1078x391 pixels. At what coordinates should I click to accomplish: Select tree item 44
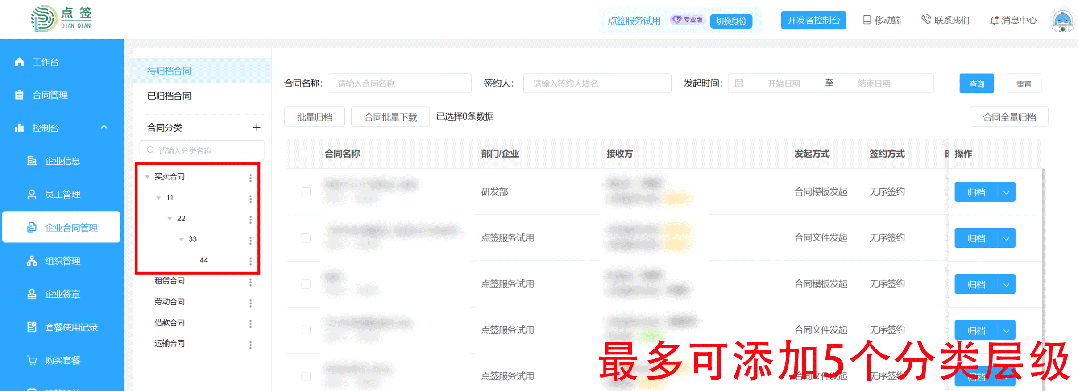click(x=204, y=260)
